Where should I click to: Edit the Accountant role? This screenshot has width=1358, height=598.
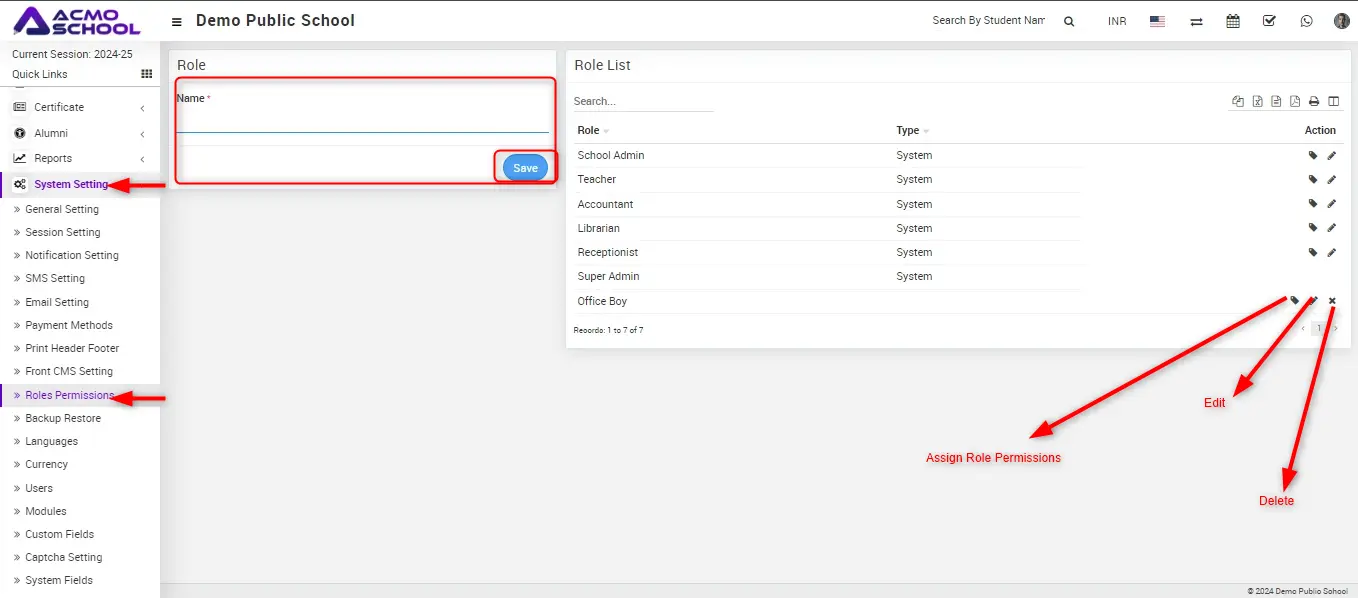click(x=1331, y=204)
